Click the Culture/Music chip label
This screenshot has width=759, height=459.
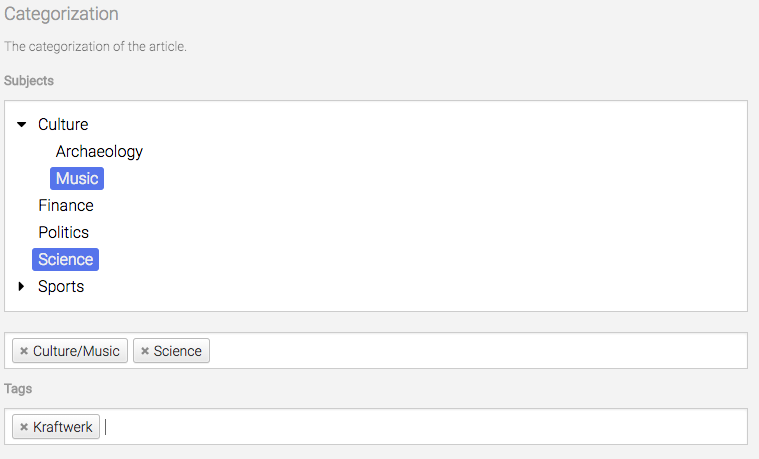coord(76,351)
